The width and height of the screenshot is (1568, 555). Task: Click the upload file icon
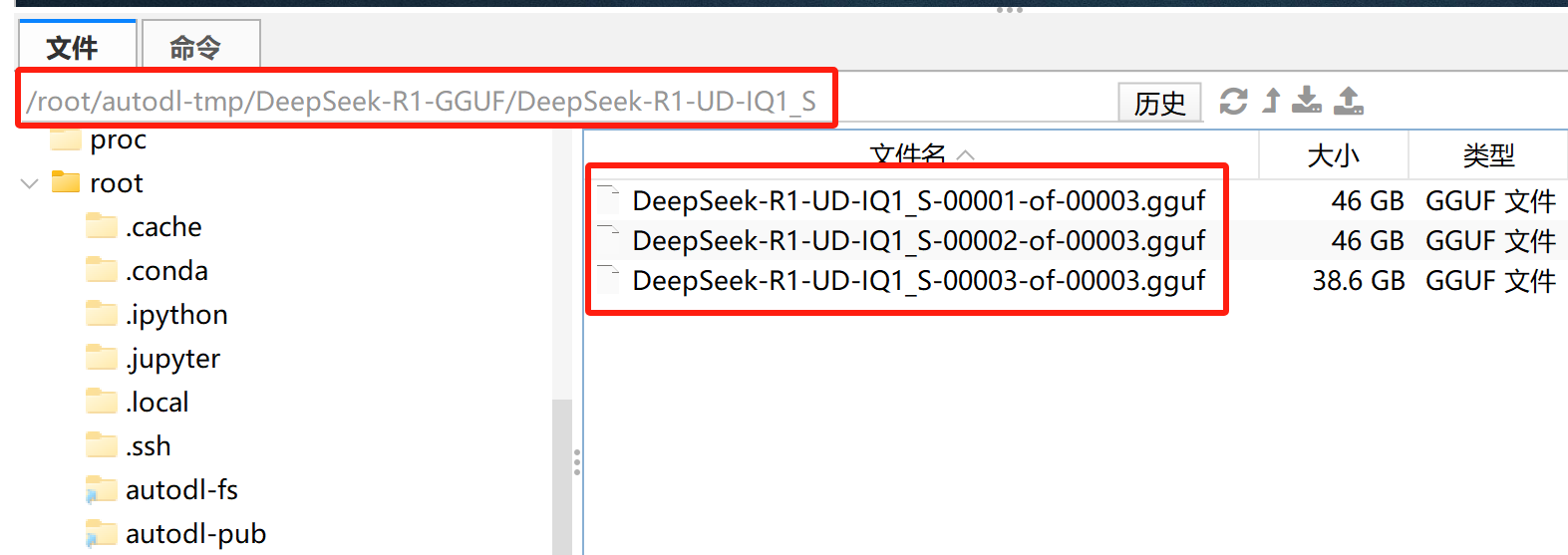point(1349,100)
